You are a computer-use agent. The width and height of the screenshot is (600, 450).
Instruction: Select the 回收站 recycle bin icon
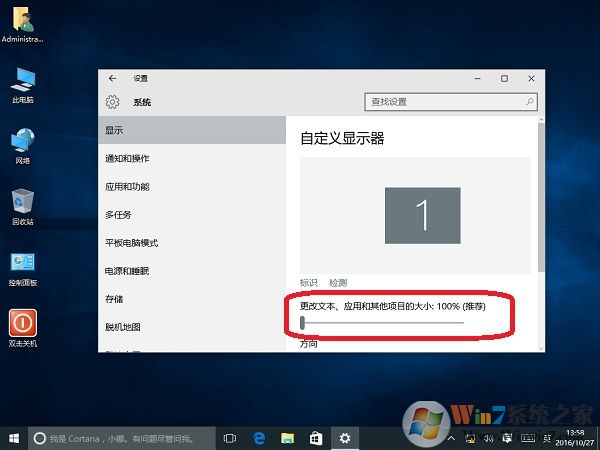coord(23,207)
